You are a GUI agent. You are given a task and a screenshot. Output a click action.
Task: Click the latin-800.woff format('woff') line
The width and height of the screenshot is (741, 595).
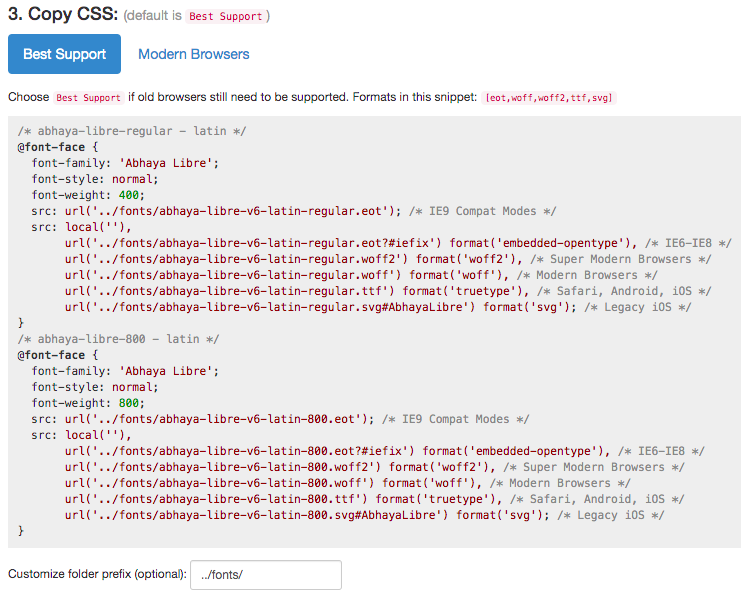(x=348, y=483)
